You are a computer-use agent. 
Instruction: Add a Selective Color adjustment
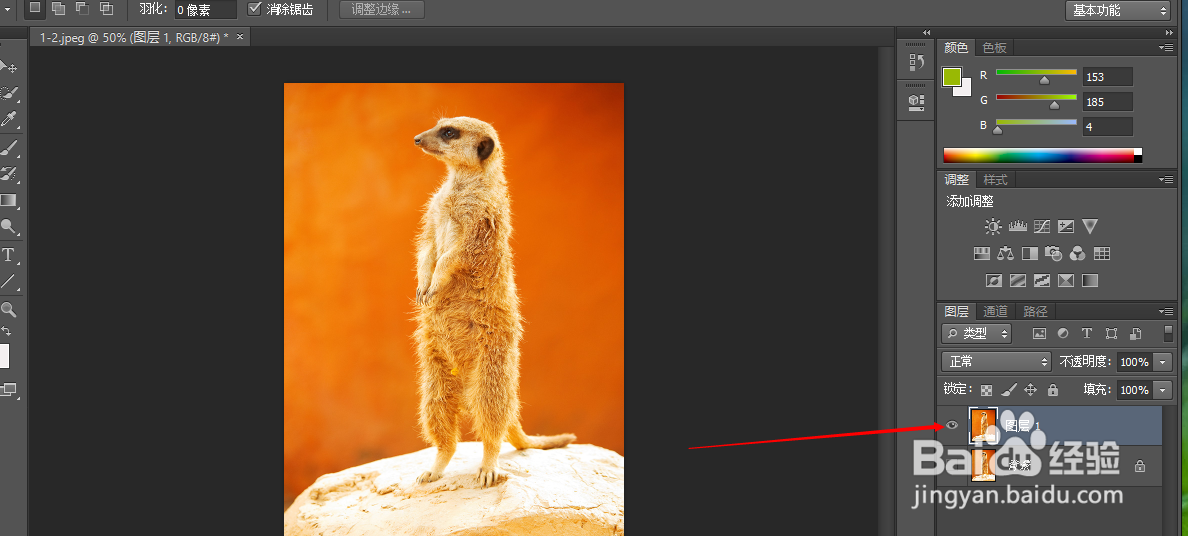[1066, 281]
